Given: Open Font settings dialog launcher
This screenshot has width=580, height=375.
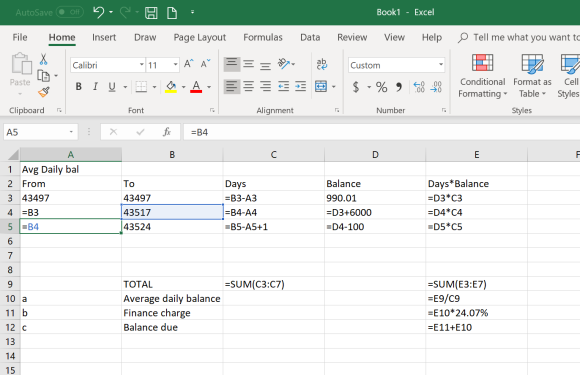Looking at the screenshot, I should 212,110.
